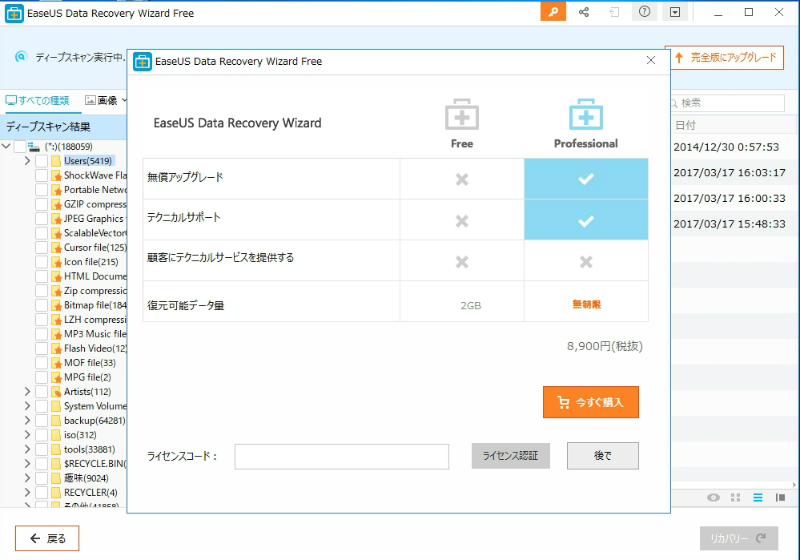800x560 pixels.
Task: Click the JPEG Graphics starred folder icon
Action: [56, 219]
